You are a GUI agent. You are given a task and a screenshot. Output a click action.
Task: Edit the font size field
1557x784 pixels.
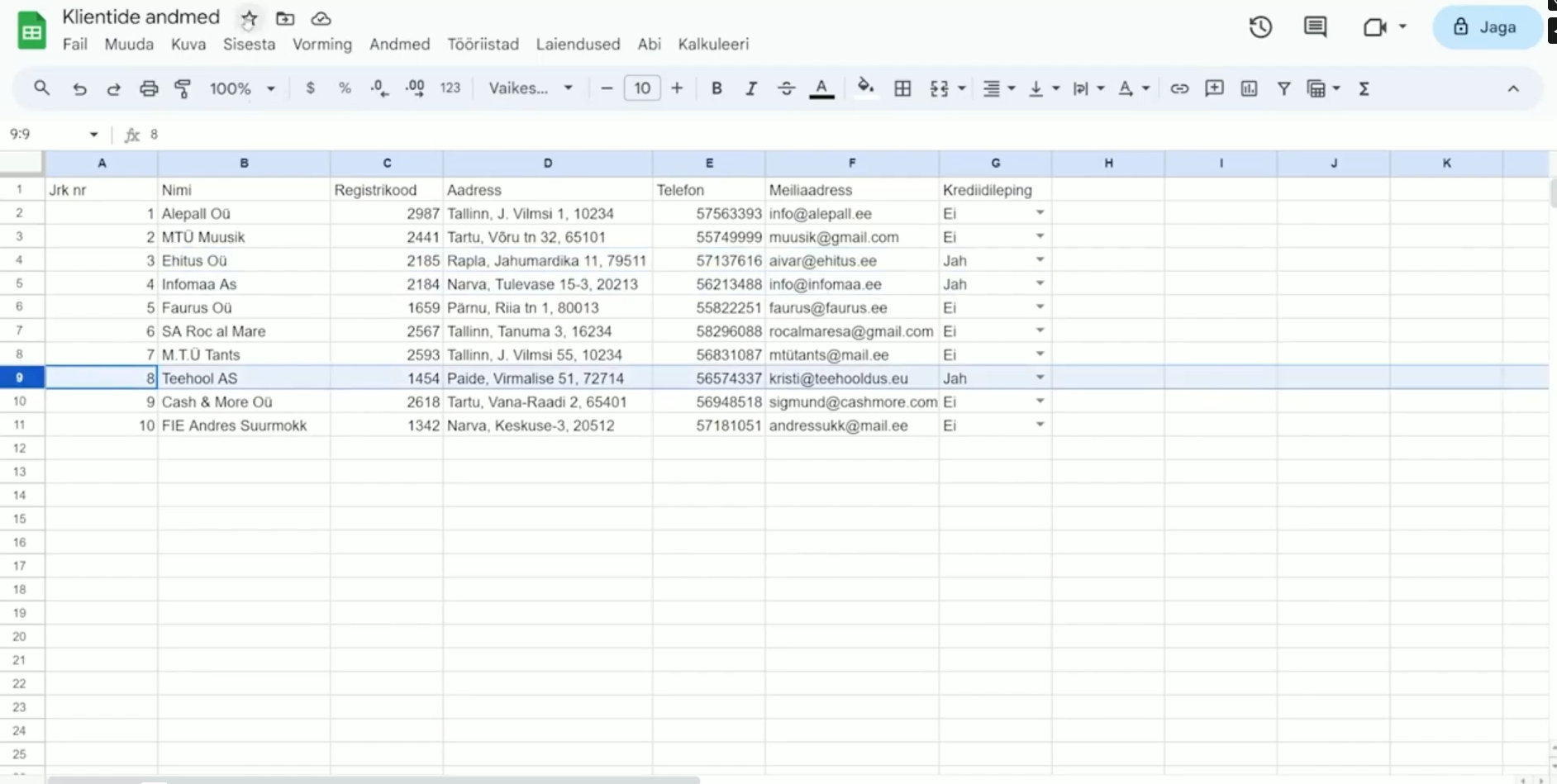pos(642,88)
